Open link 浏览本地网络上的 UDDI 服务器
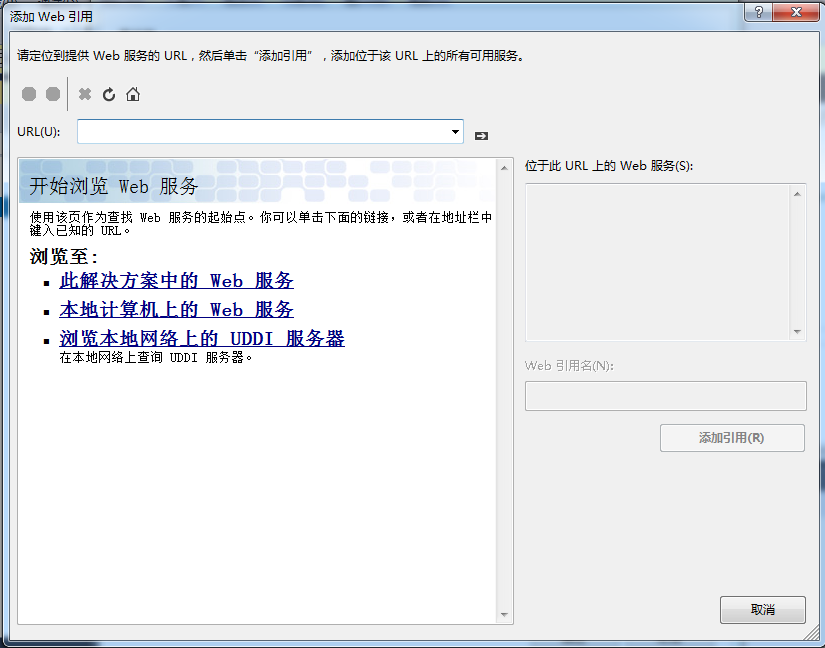Viewport: 825px width, 648px height. 202,339
